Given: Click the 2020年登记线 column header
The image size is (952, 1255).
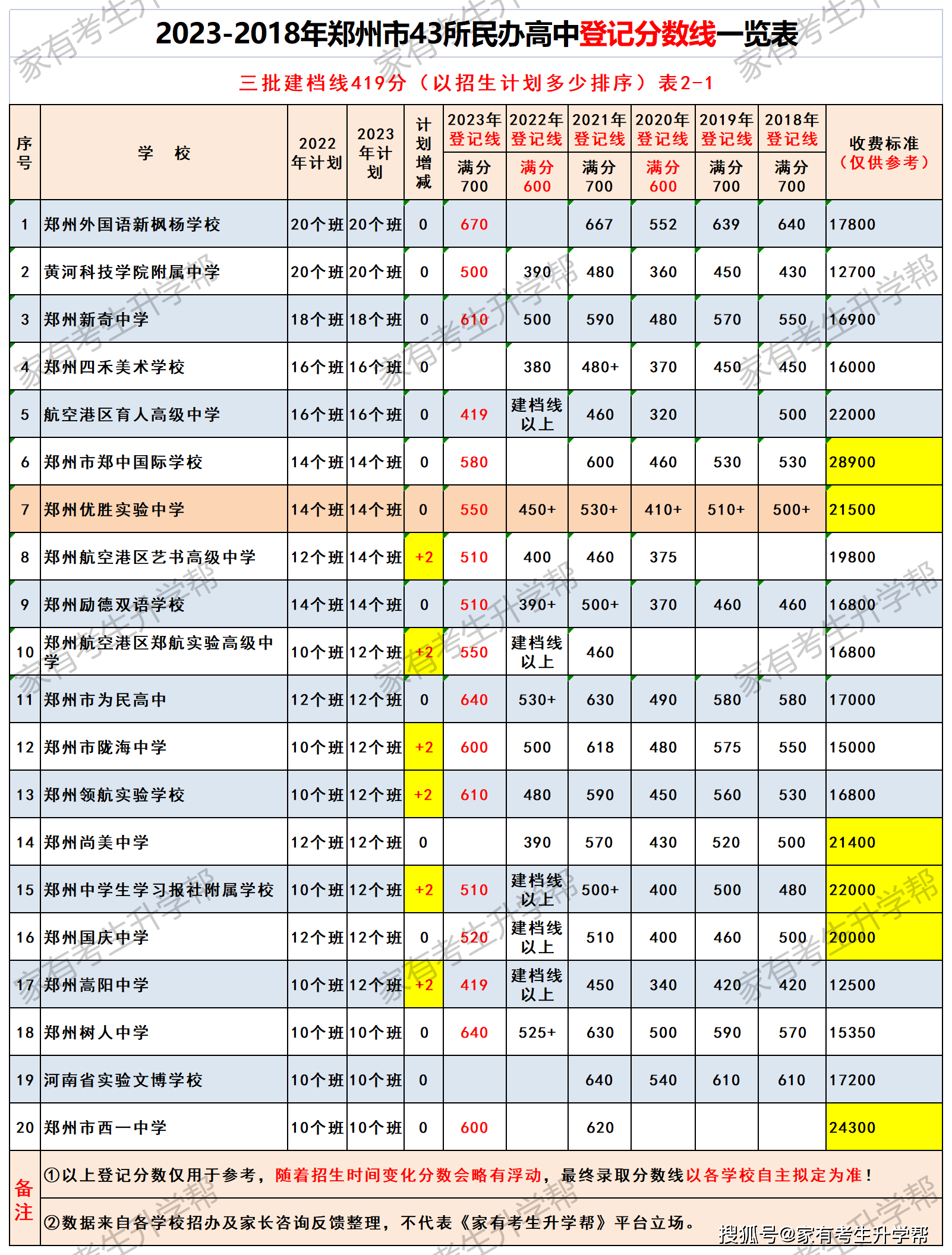Looking at the screenshot, I should coord(663,129).
